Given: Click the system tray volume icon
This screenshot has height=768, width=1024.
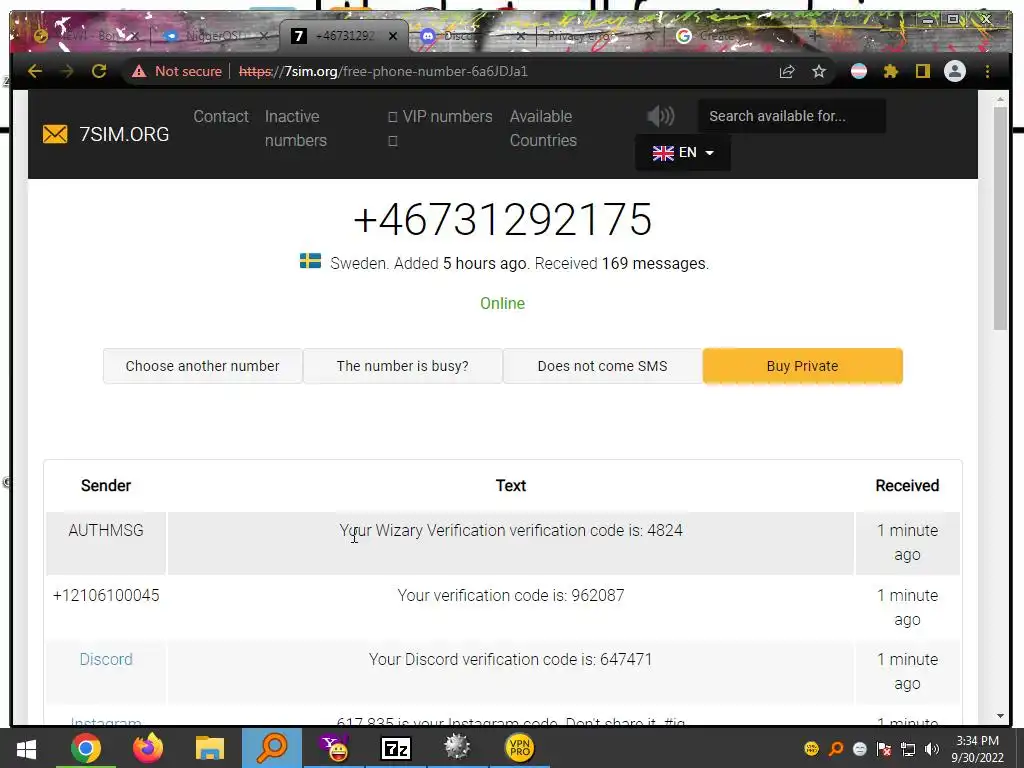Looking at the screenshot, I should click(x=932, y=749).
